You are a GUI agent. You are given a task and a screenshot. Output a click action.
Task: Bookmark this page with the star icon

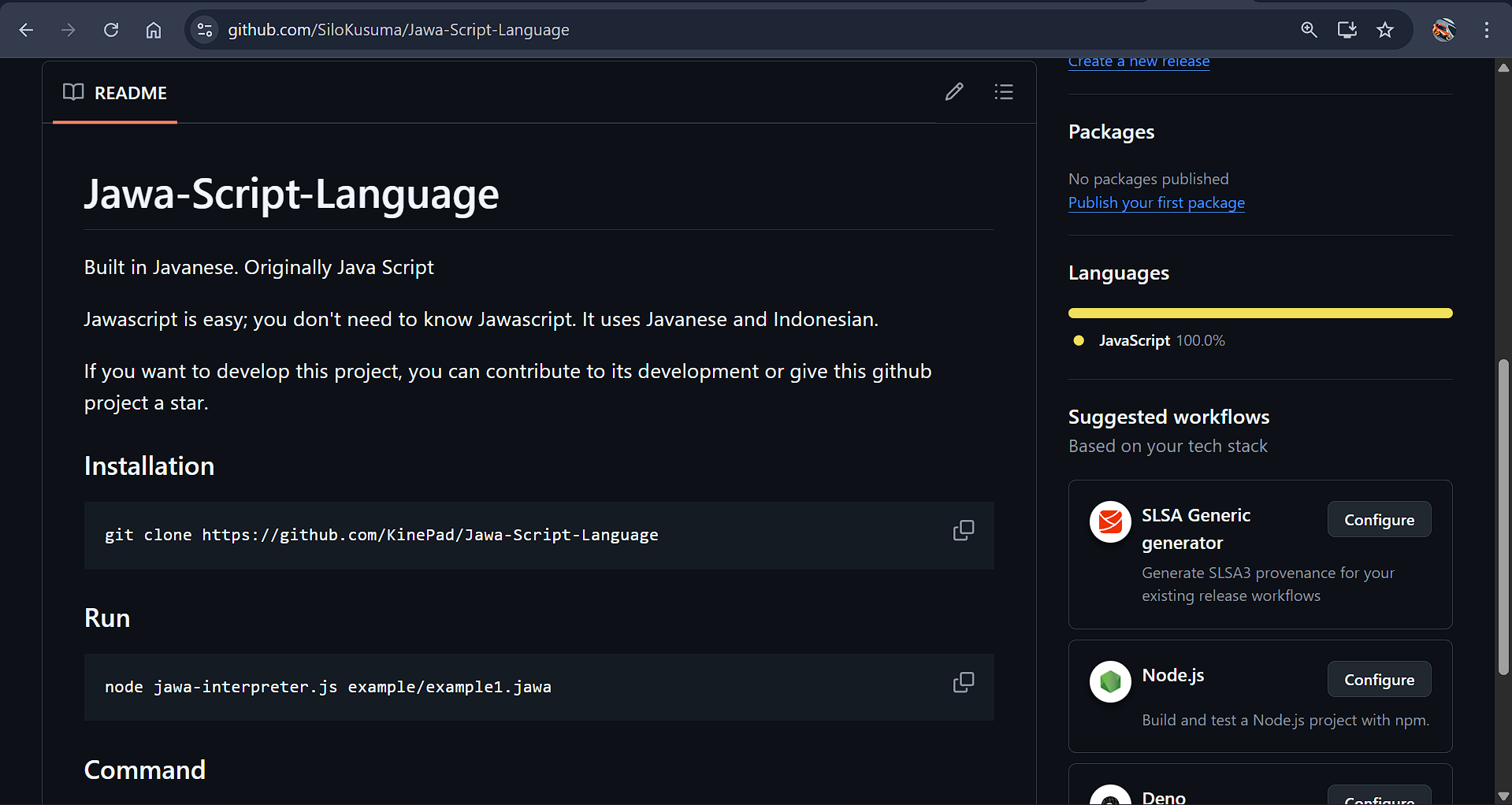(x=1384, y=30)
